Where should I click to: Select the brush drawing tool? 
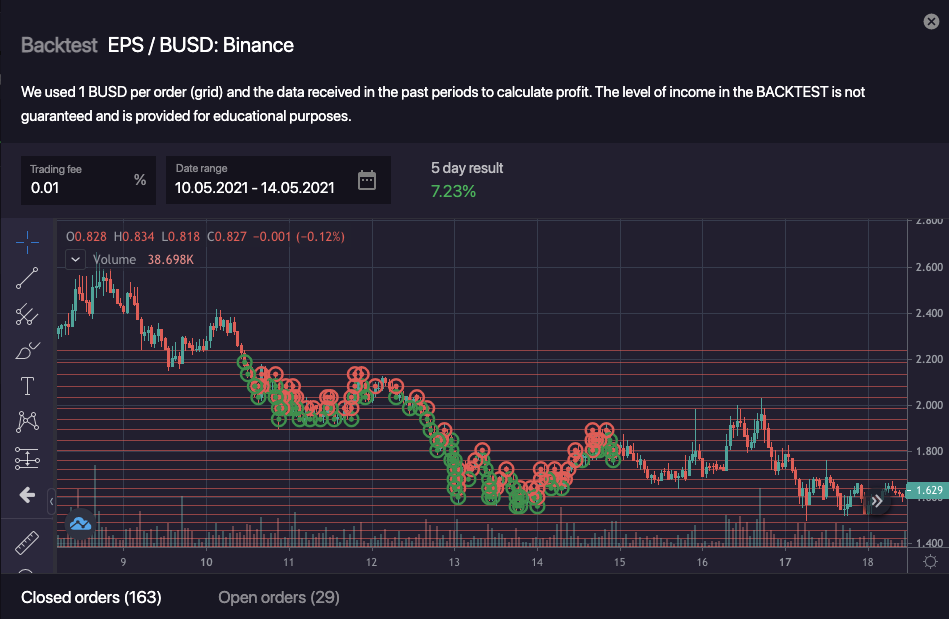point(27,351)
